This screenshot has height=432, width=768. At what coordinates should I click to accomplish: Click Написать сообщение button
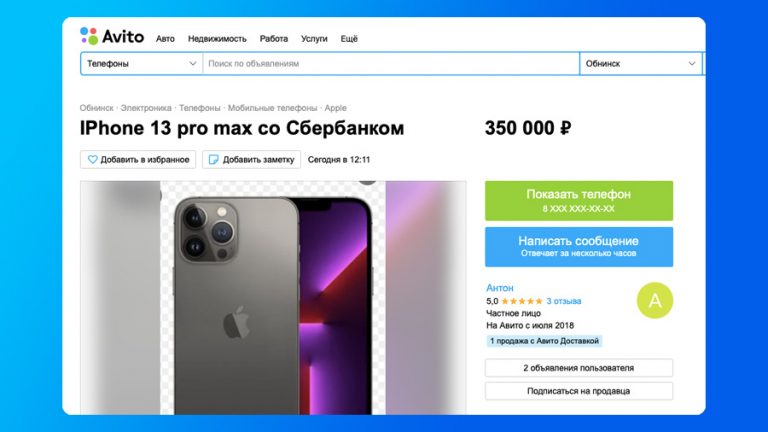[x=579, y=247]
